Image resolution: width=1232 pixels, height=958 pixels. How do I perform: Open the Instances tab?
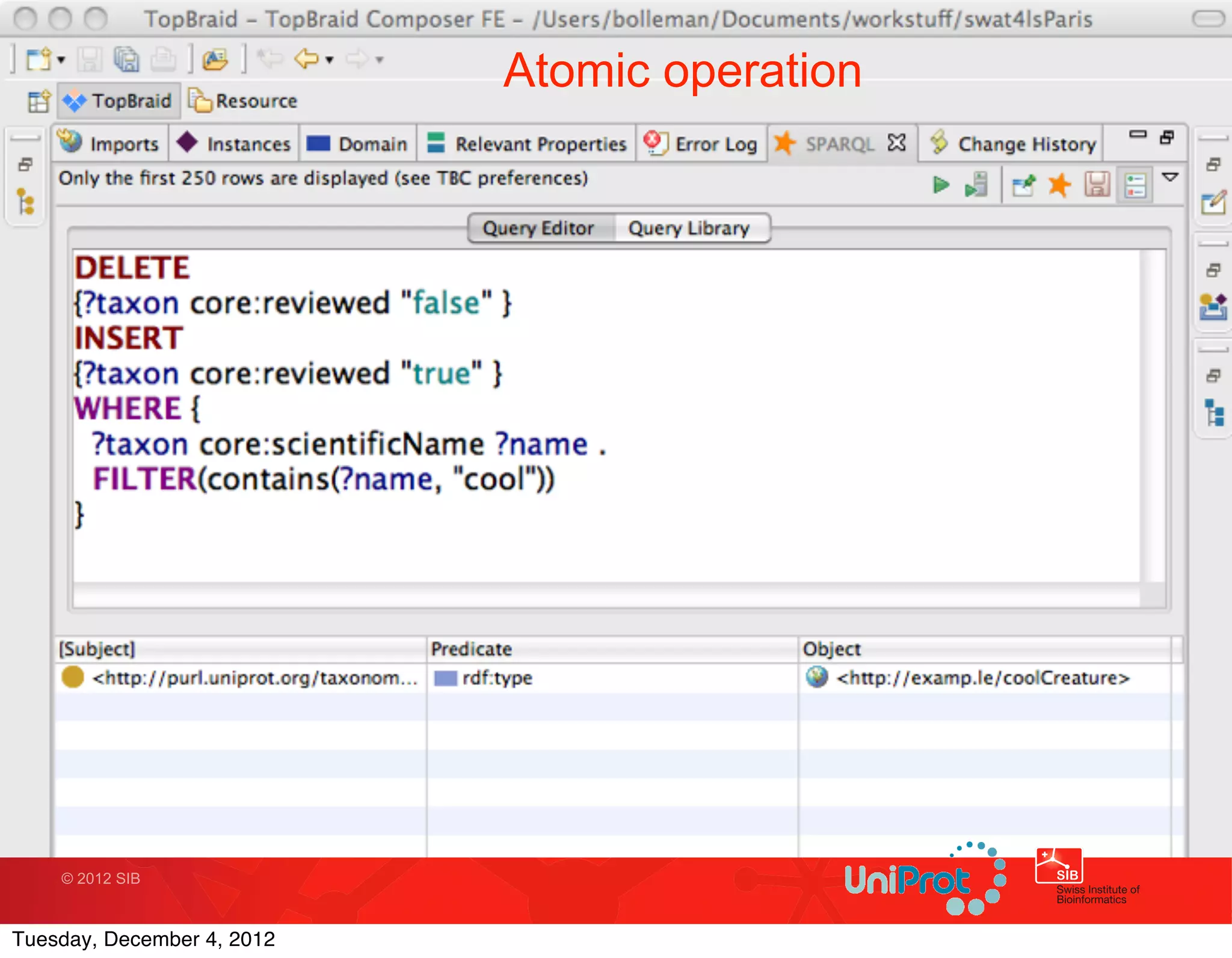coord(234,144)
